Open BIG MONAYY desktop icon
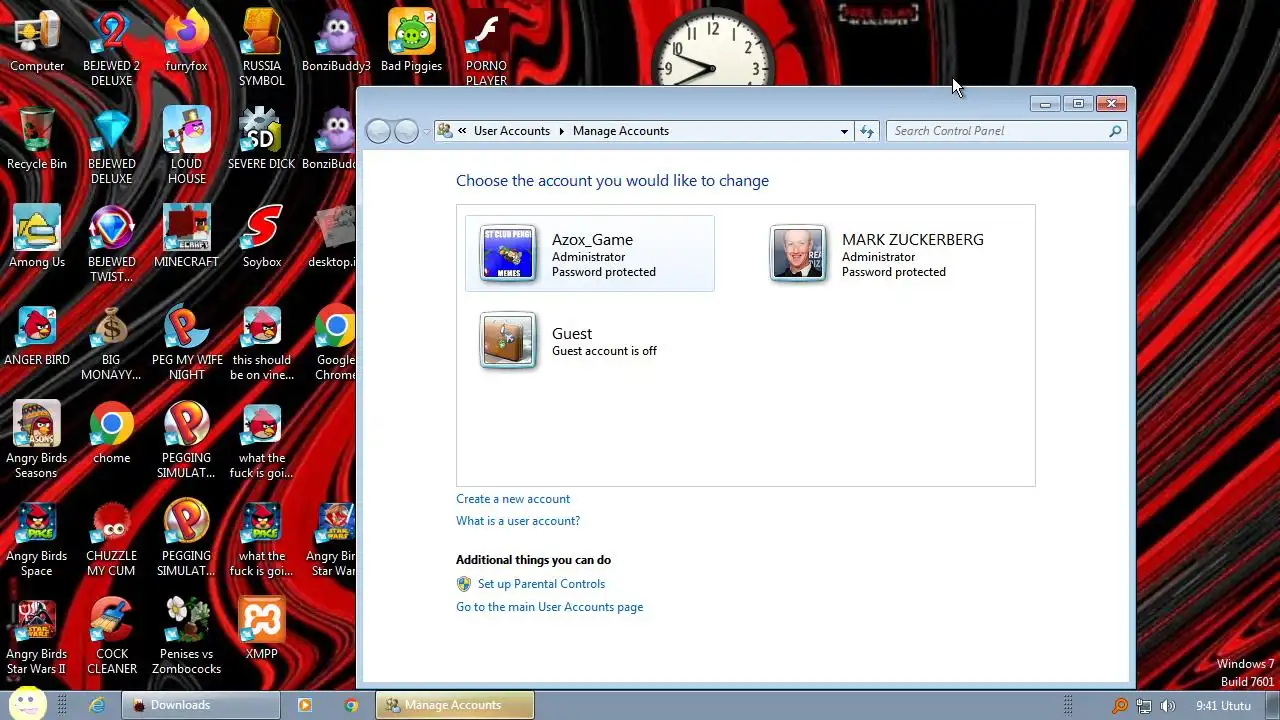This screenshot has width=1280, height=720. click(x=111, y=342)
